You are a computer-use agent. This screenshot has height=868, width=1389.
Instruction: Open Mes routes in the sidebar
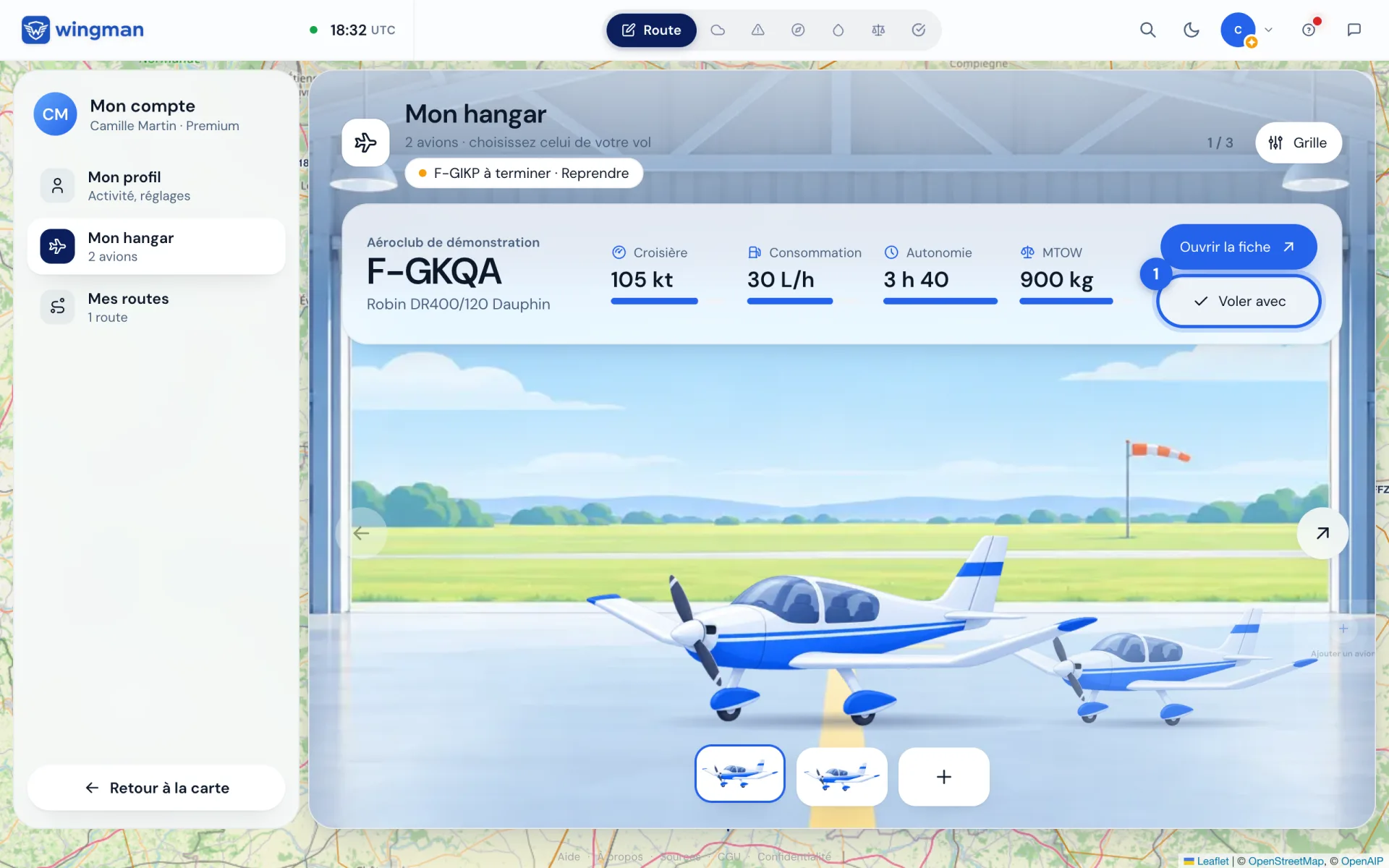click(x=156, y=307)
